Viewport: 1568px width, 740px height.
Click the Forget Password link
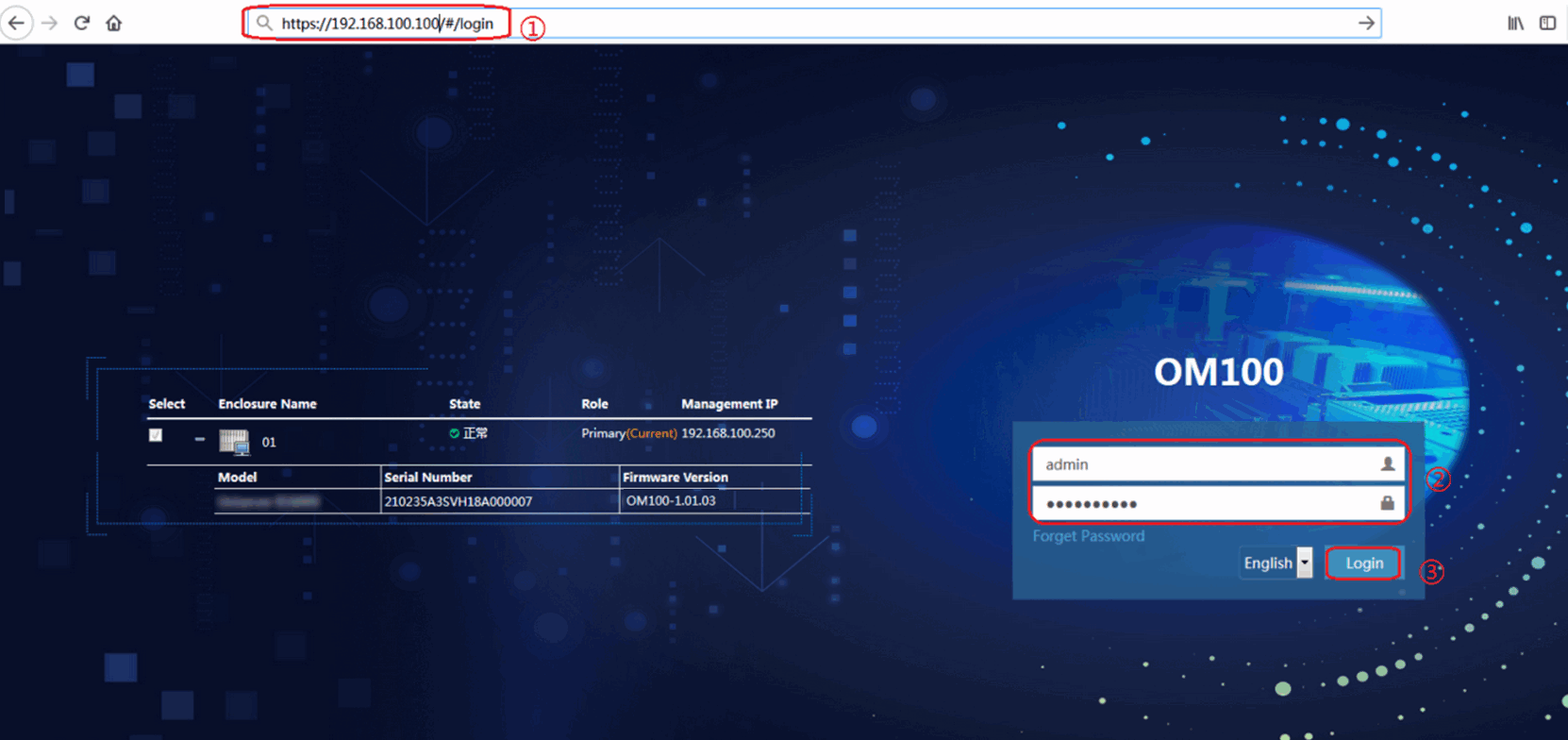coord(1088,535)
